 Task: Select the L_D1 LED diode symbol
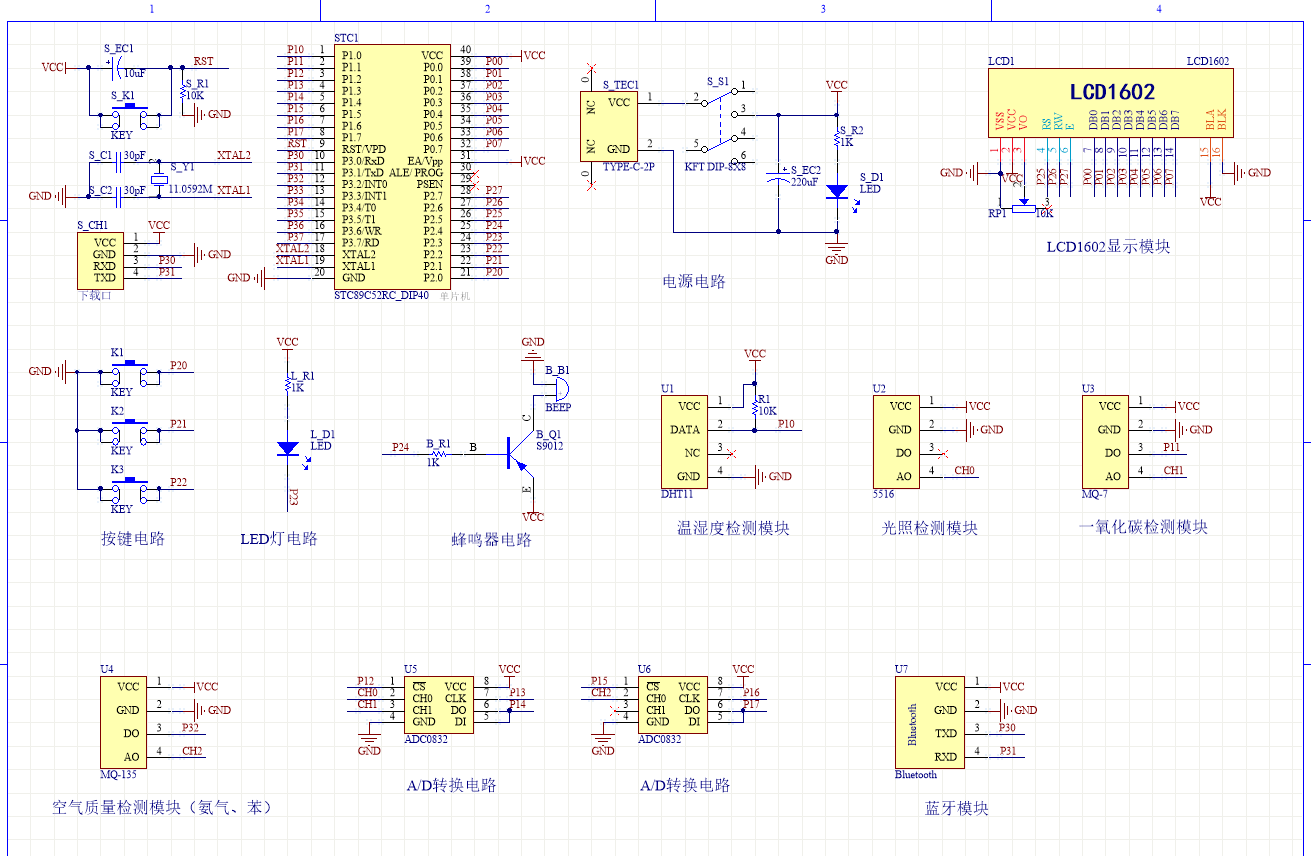pyautogui.click(x=288, y=448)
